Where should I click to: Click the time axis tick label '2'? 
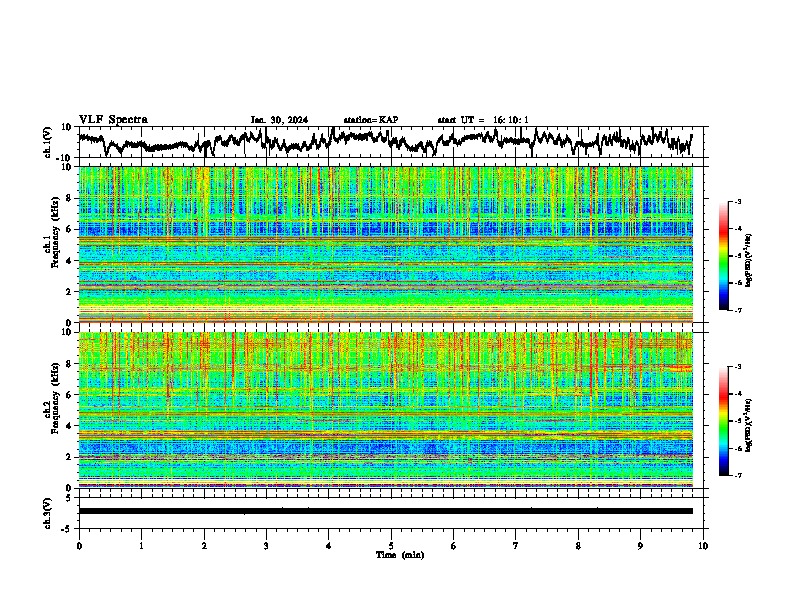204,546
